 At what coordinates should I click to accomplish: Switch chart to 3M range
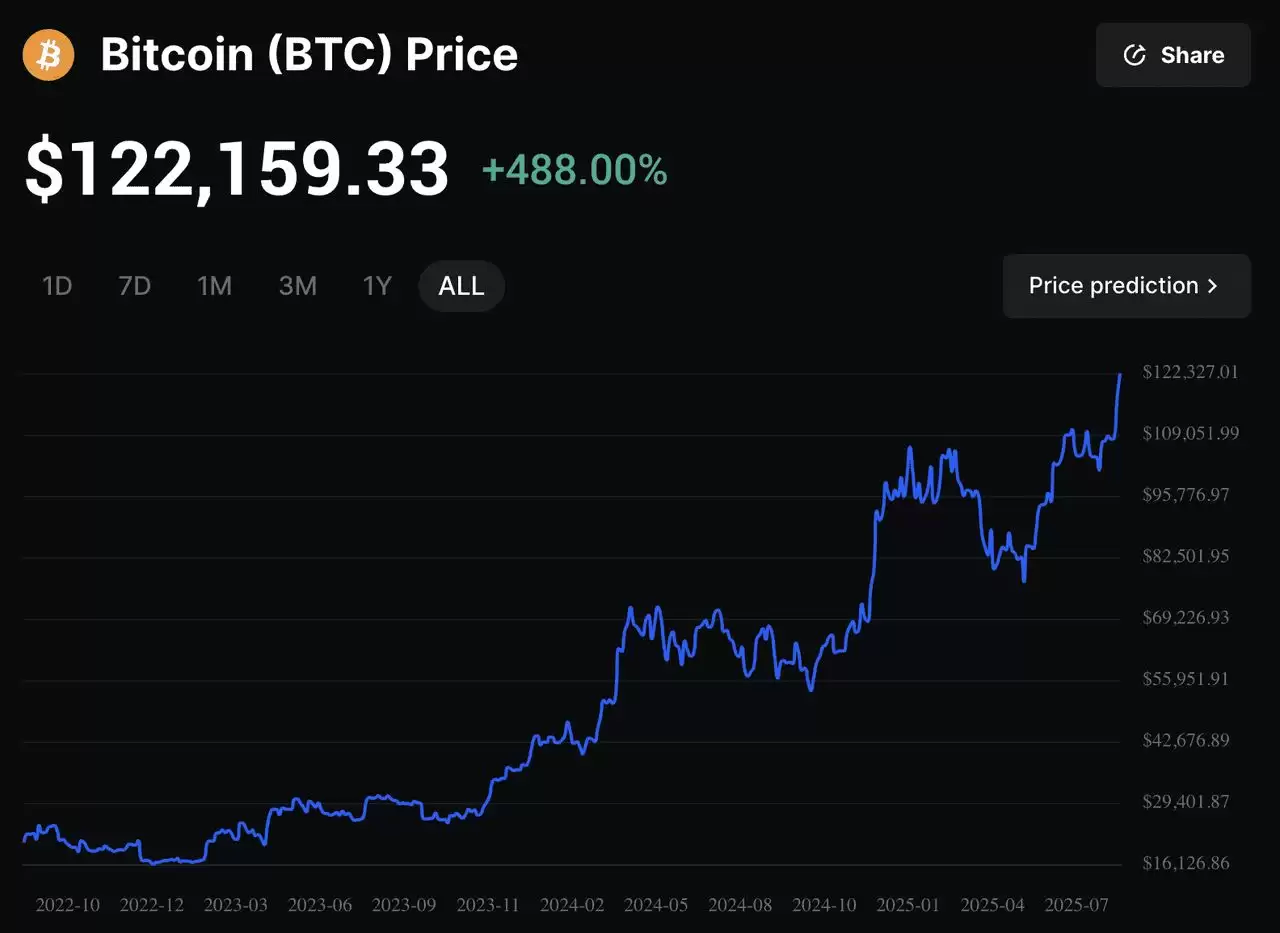pos(297,286)
